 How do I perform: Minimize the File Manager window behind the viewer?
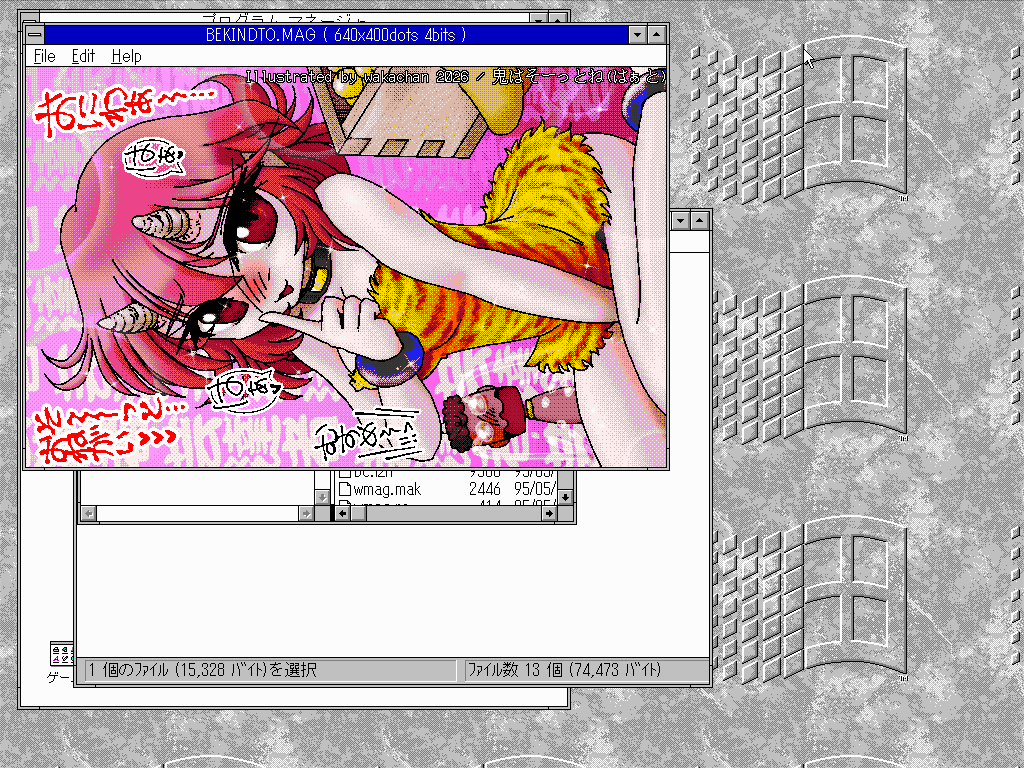(x=681, y=220)
